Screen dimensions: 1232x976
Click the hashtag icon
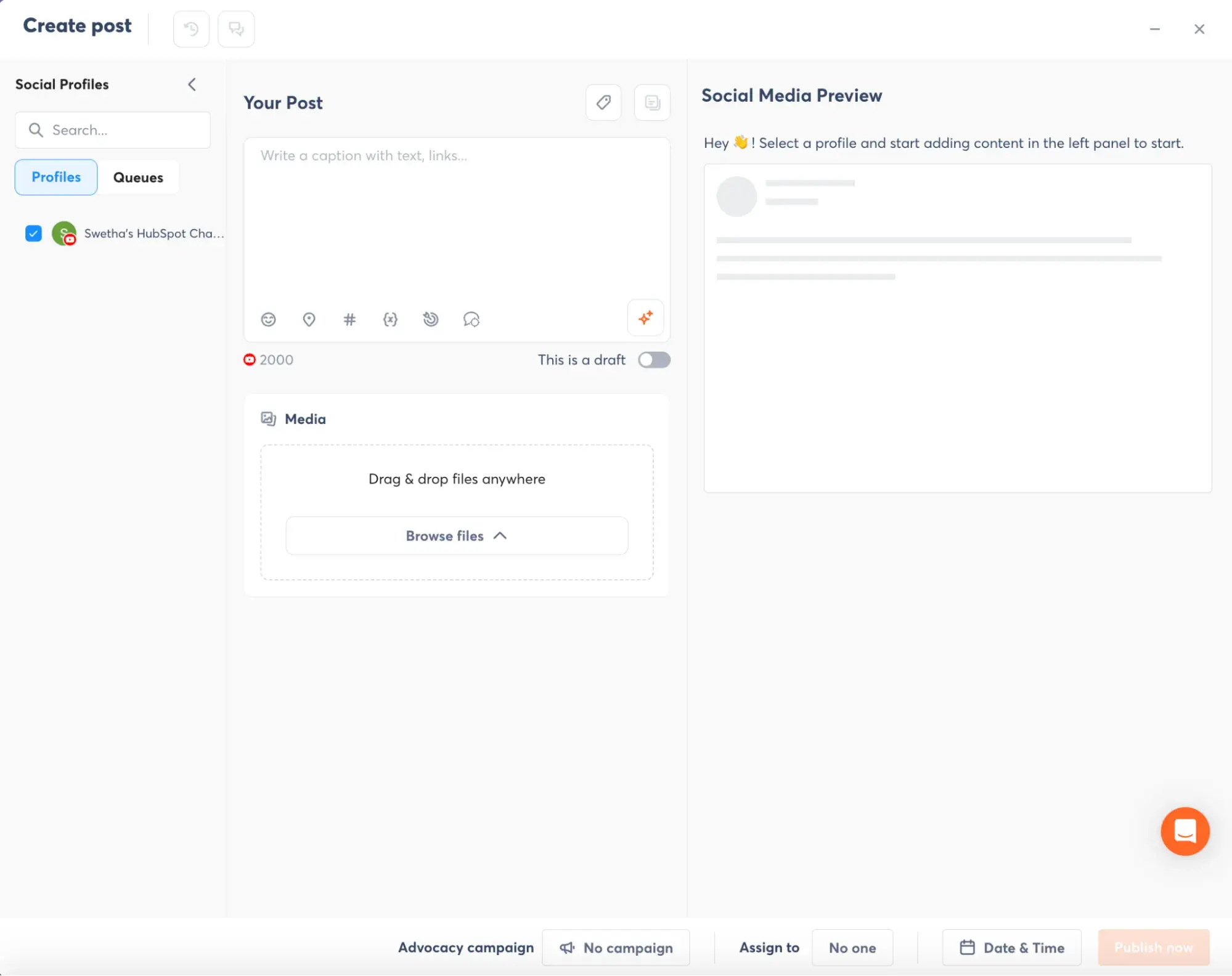coord(349,319)
